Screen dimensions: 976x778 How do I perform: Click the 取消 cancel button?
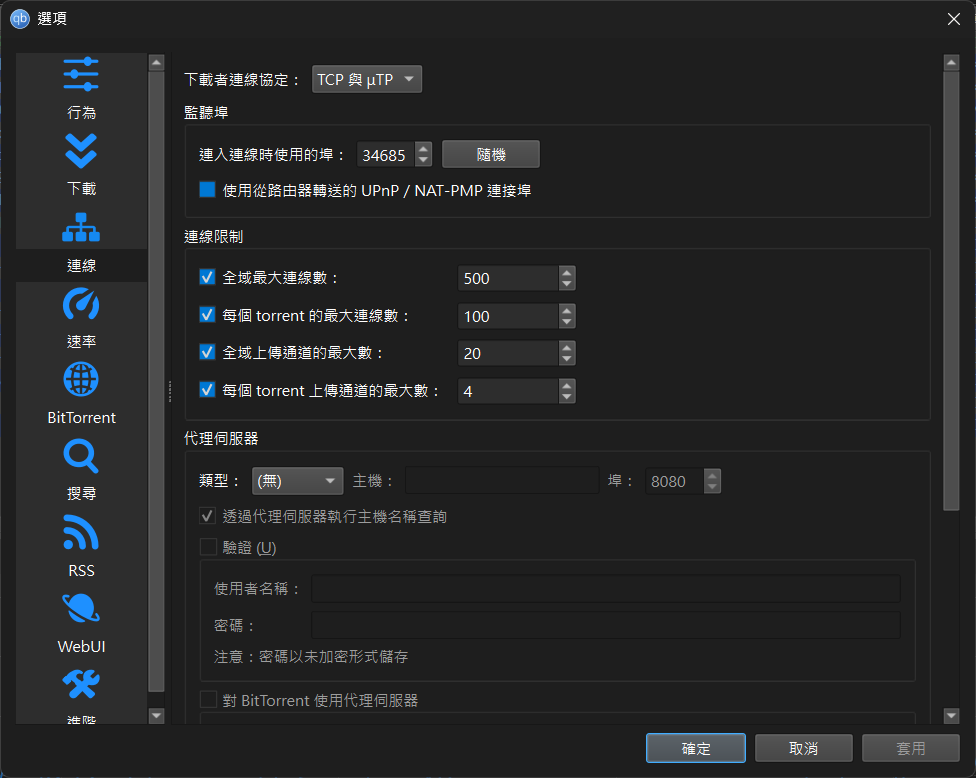click(x=804, y=748)
